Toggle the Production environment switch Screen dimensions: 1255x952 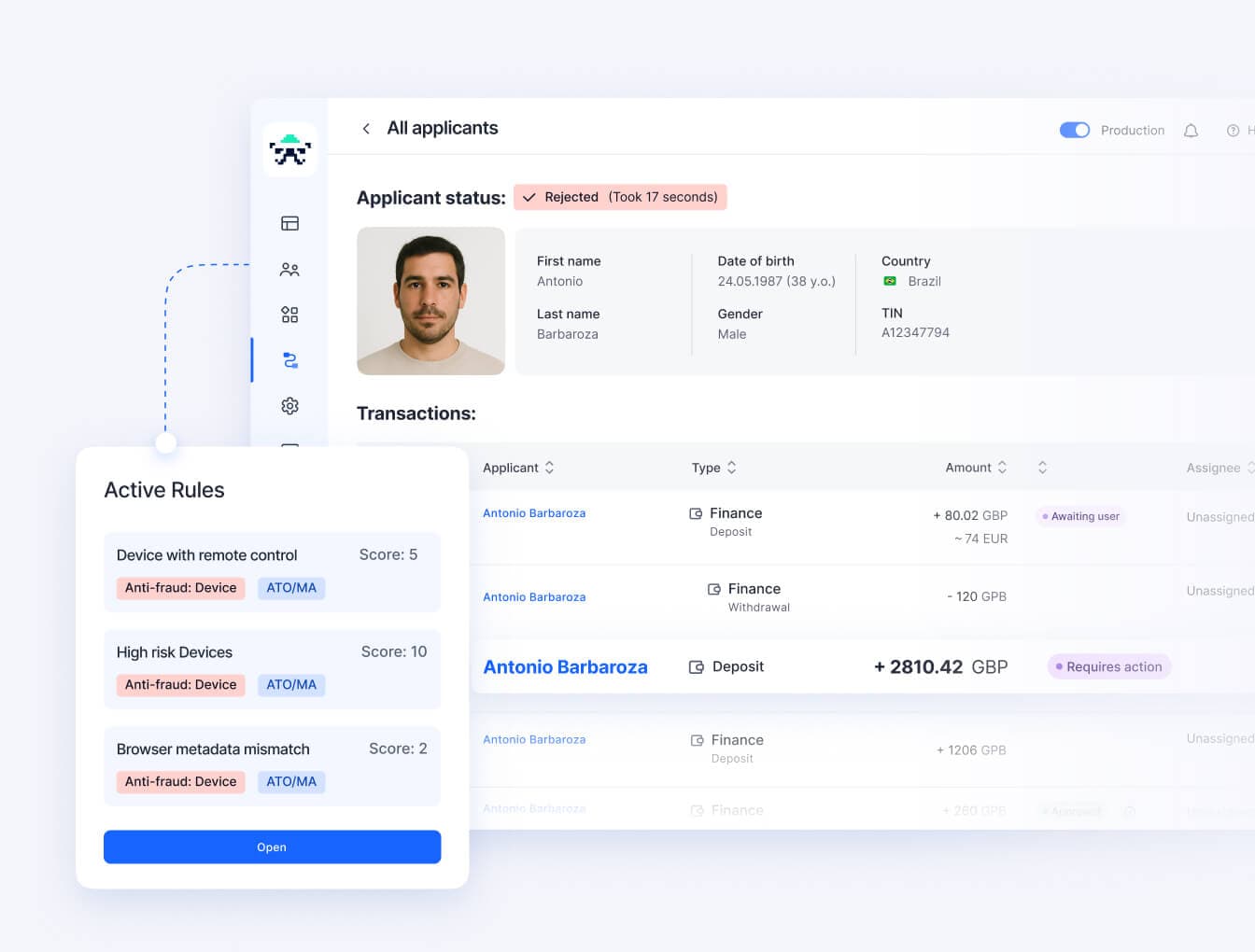point(1074,130)
